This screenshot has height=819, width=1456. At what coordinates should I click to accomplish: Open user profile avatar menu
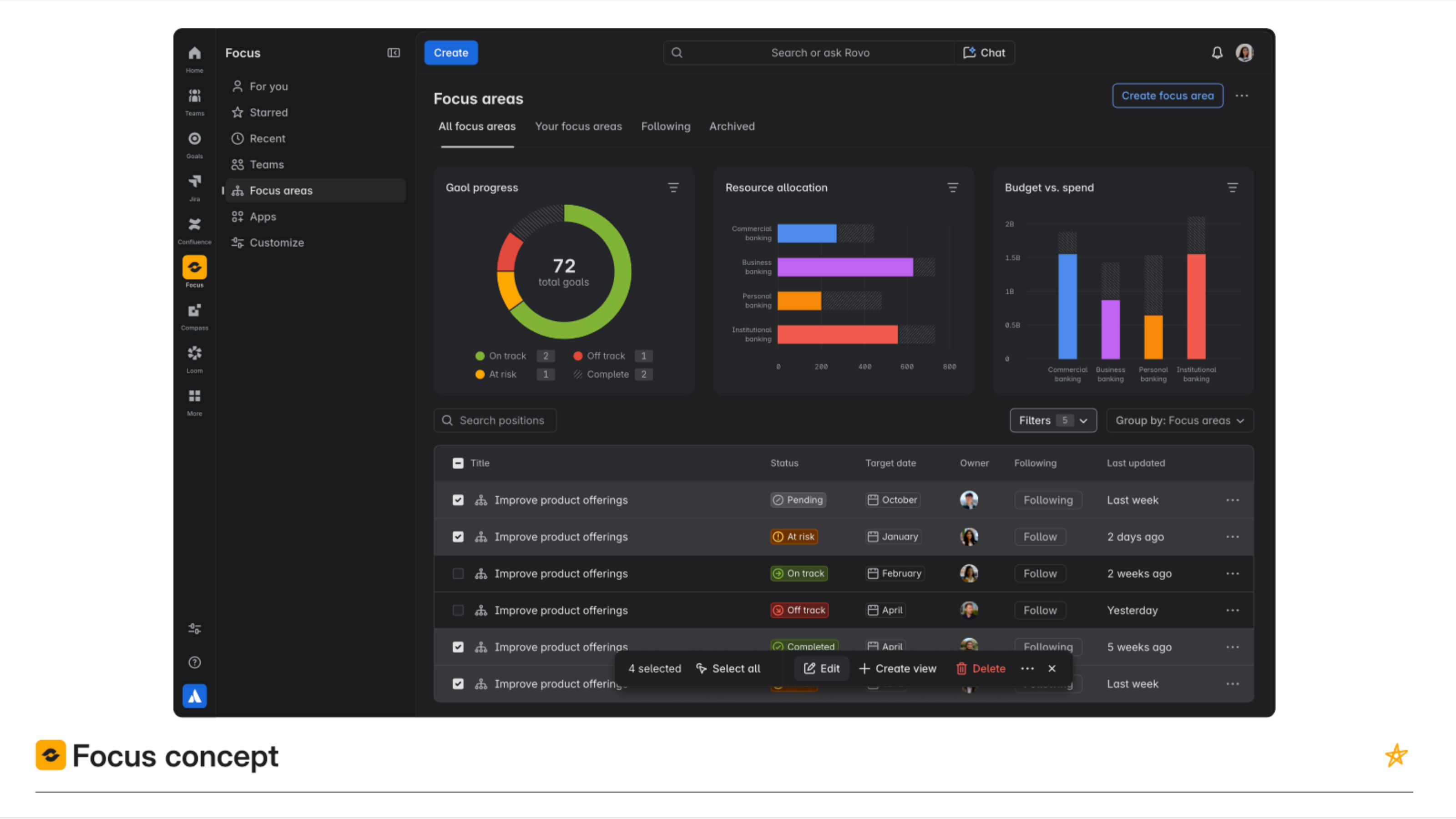1244,53
